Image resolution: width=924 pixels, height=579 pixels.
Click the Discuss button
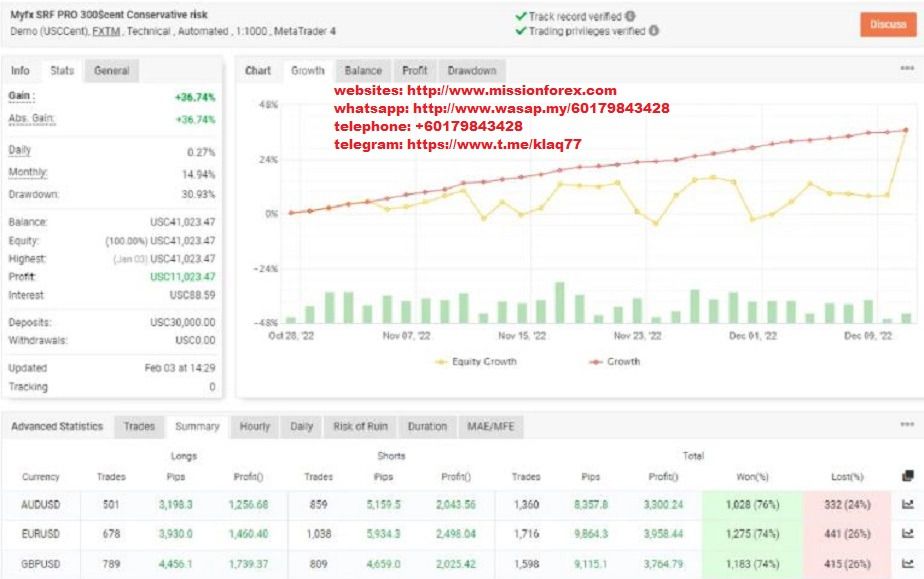pyautogui.click(x=888, y=24)
